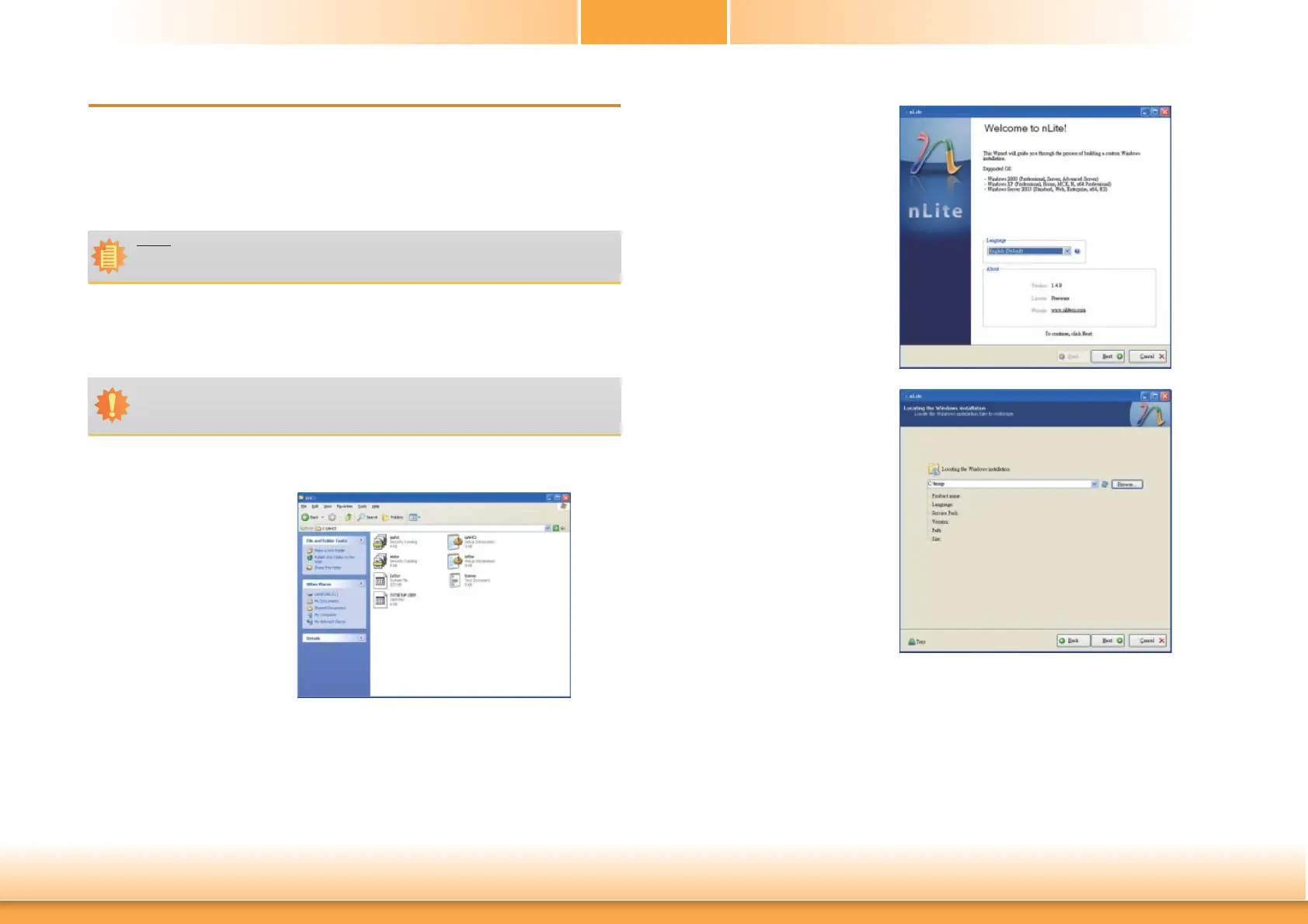Open the Favorites menu in Explorer

click(344, 506)
